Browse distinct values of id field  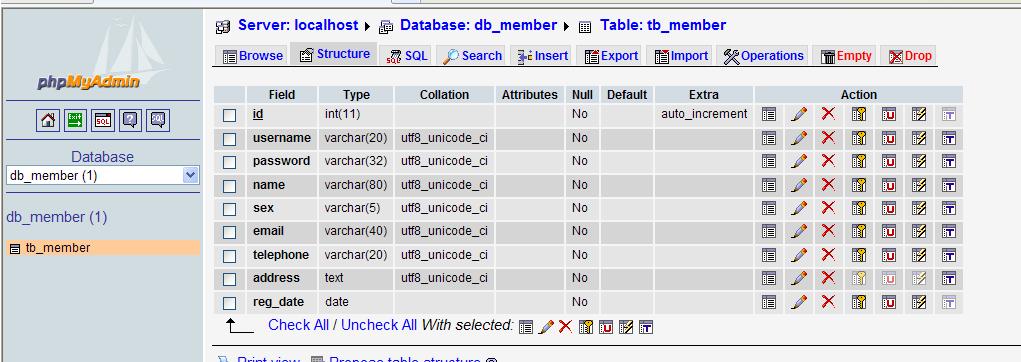point(768,114)
